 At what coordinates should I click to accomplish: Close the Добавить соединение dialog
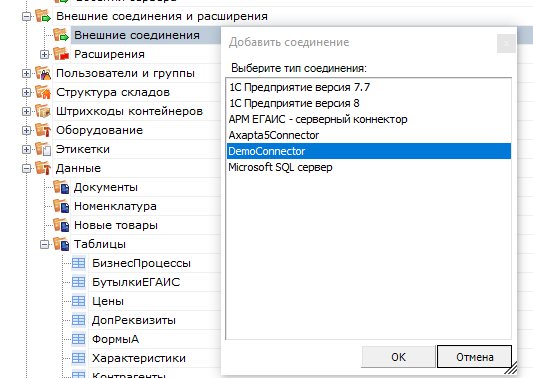point(506,43)
